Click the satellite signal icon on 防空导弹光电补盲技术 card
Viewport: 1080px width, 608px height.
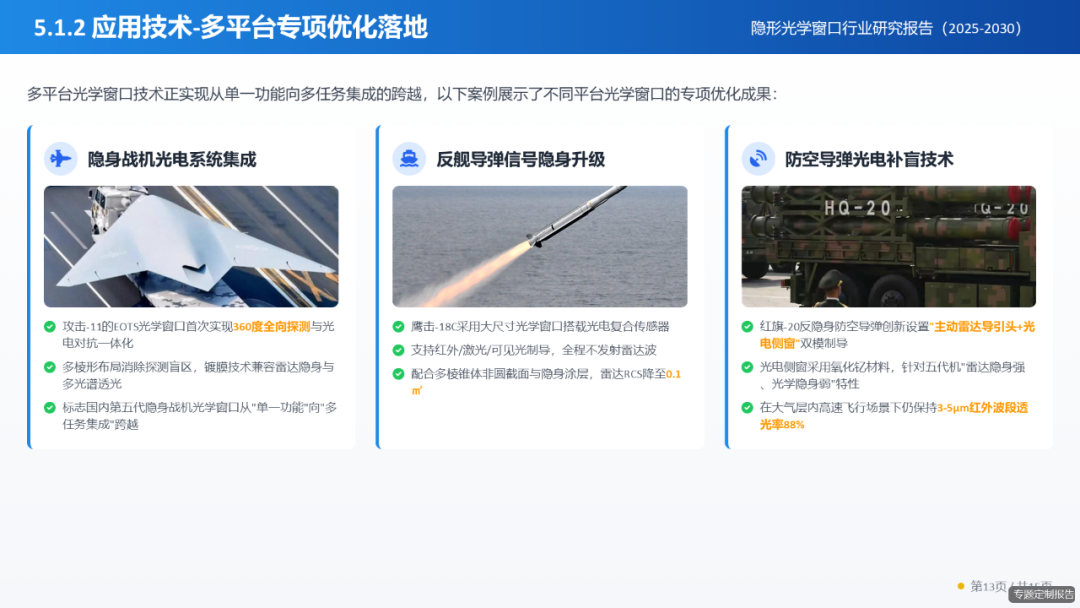click(758, 159)
